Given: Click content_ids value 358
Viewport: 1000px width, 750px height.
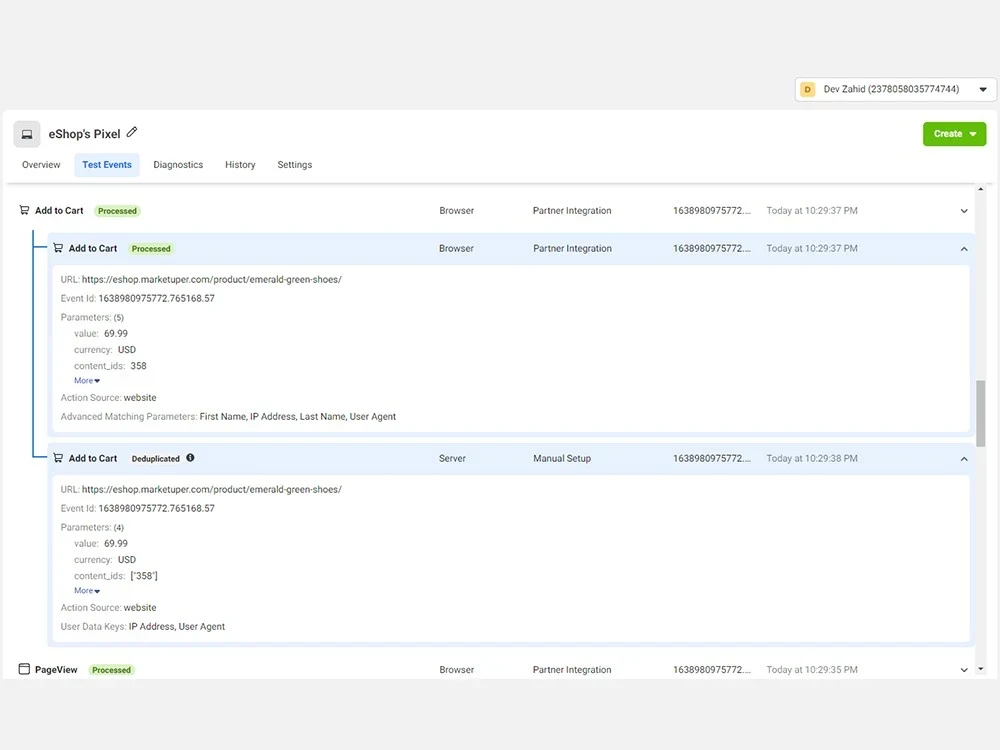Looking at the screenshot, I should pos(138,366).
